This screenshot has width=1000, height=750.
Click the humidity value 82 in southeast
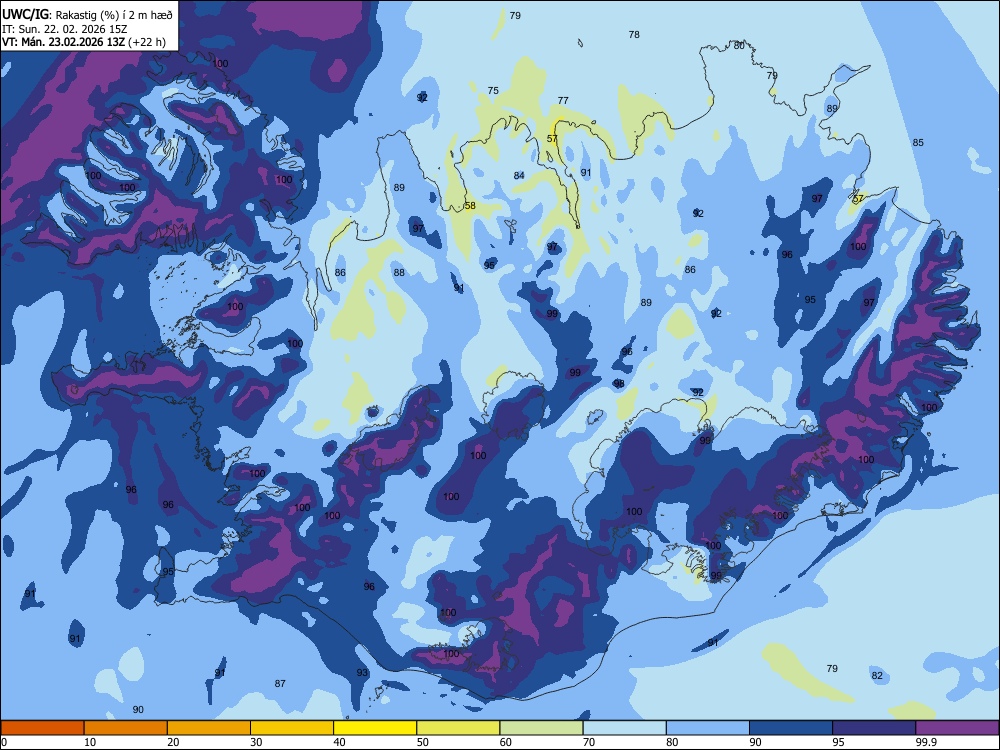pyautogui.click(x=877, y=675)
